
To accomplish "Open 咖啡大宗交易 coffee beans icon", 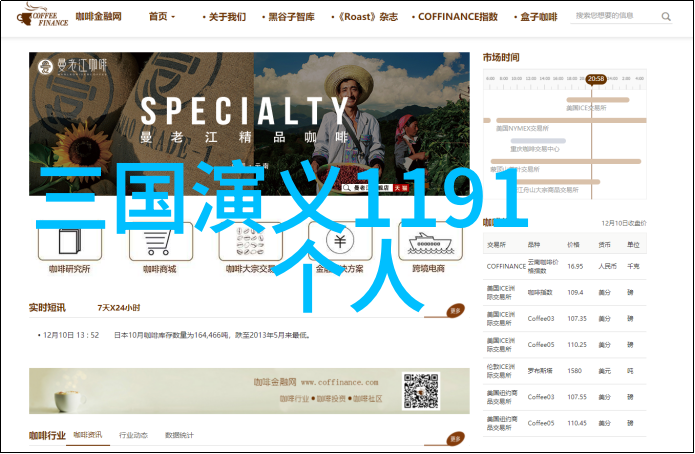I will 250,243.
